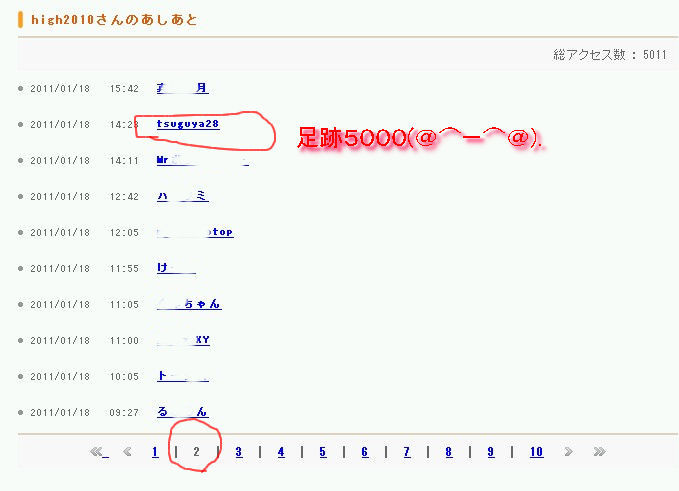
Task: Open the visitor link from 15:42
Action: click(183, 88)
